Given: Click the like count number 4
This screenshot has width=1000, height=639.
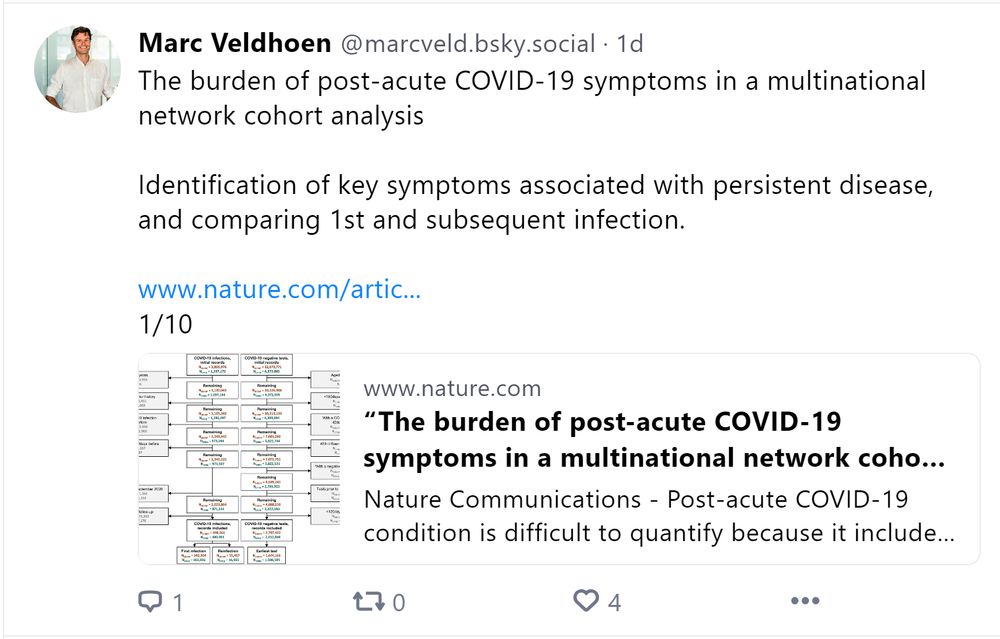Looking at the screenshot, I should tap(614, 602).
